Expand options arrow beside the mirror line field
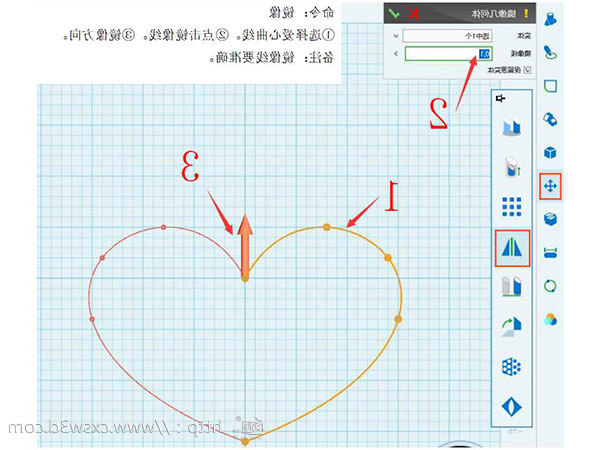The image size is (600, 450). click(396, 54)
